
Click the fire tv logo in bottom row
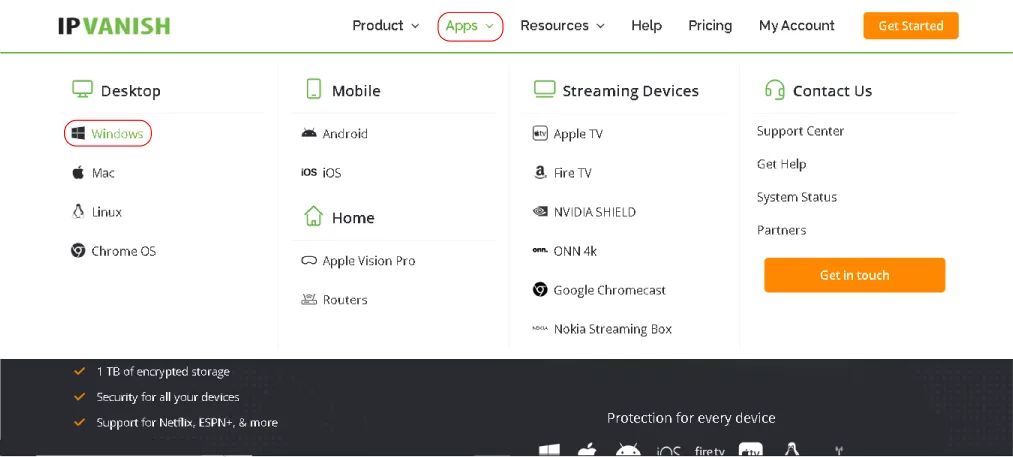[709, 451]
